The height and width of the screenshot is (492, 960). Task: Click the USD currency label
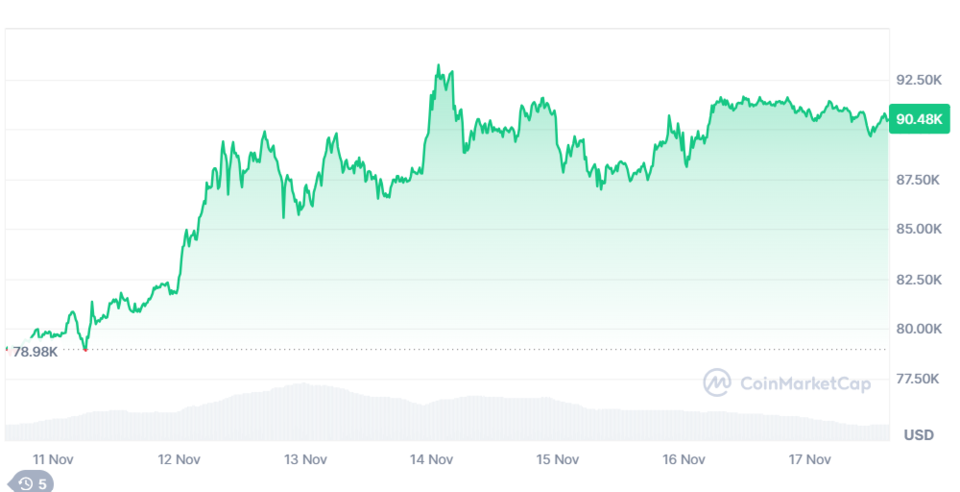(x=918, y=435)
